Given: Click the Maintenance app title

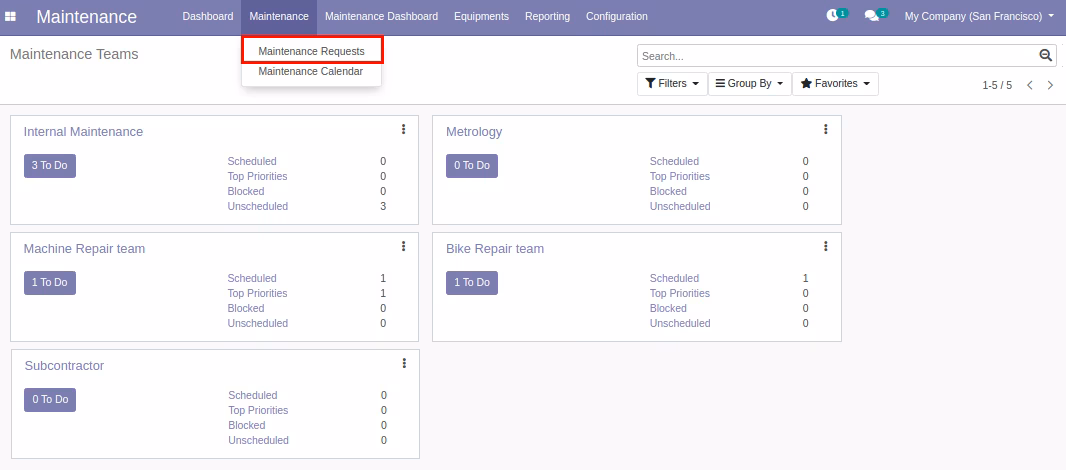Looking at the screenshot, I should pyautogui.click(x=86, y=16).
